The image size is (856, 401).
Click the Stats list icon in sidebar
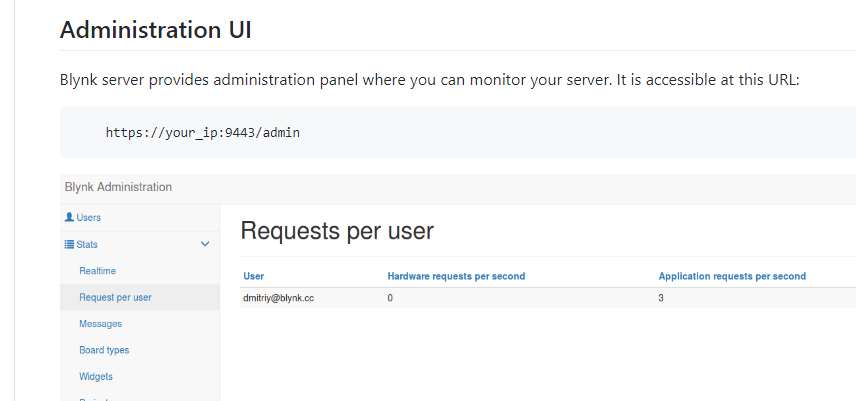coord(69,244)
